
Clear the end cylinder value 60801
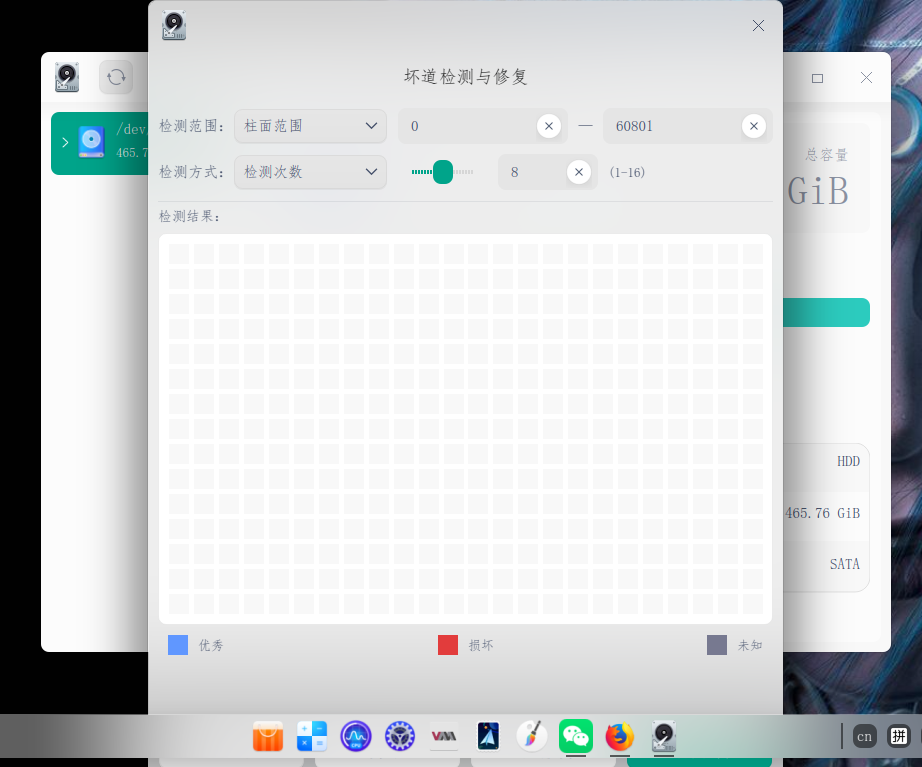754,126
